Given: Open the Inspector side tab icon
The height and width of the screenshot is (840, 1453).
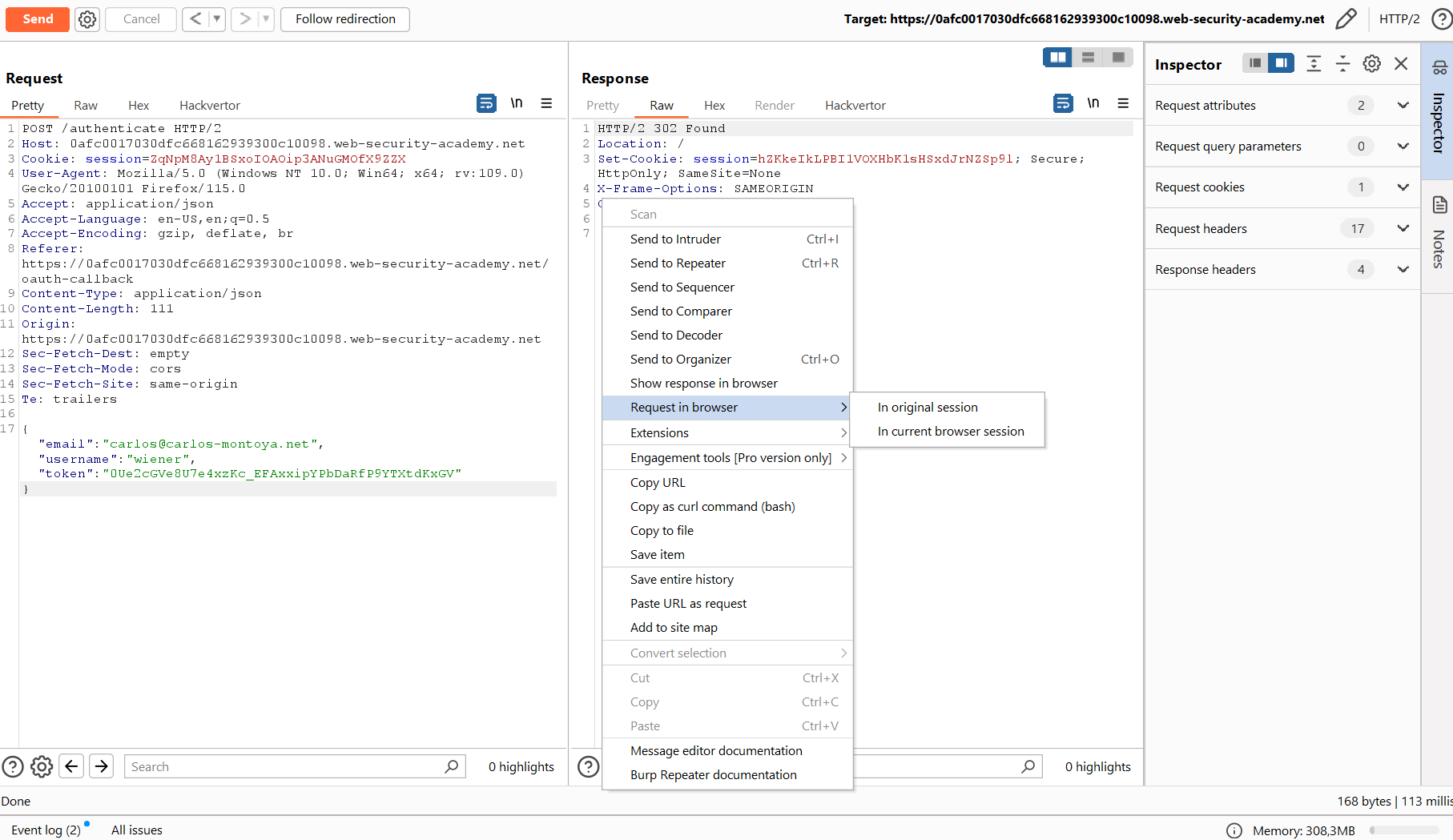Looking at the screenshot, I should tap(1440, 67).
